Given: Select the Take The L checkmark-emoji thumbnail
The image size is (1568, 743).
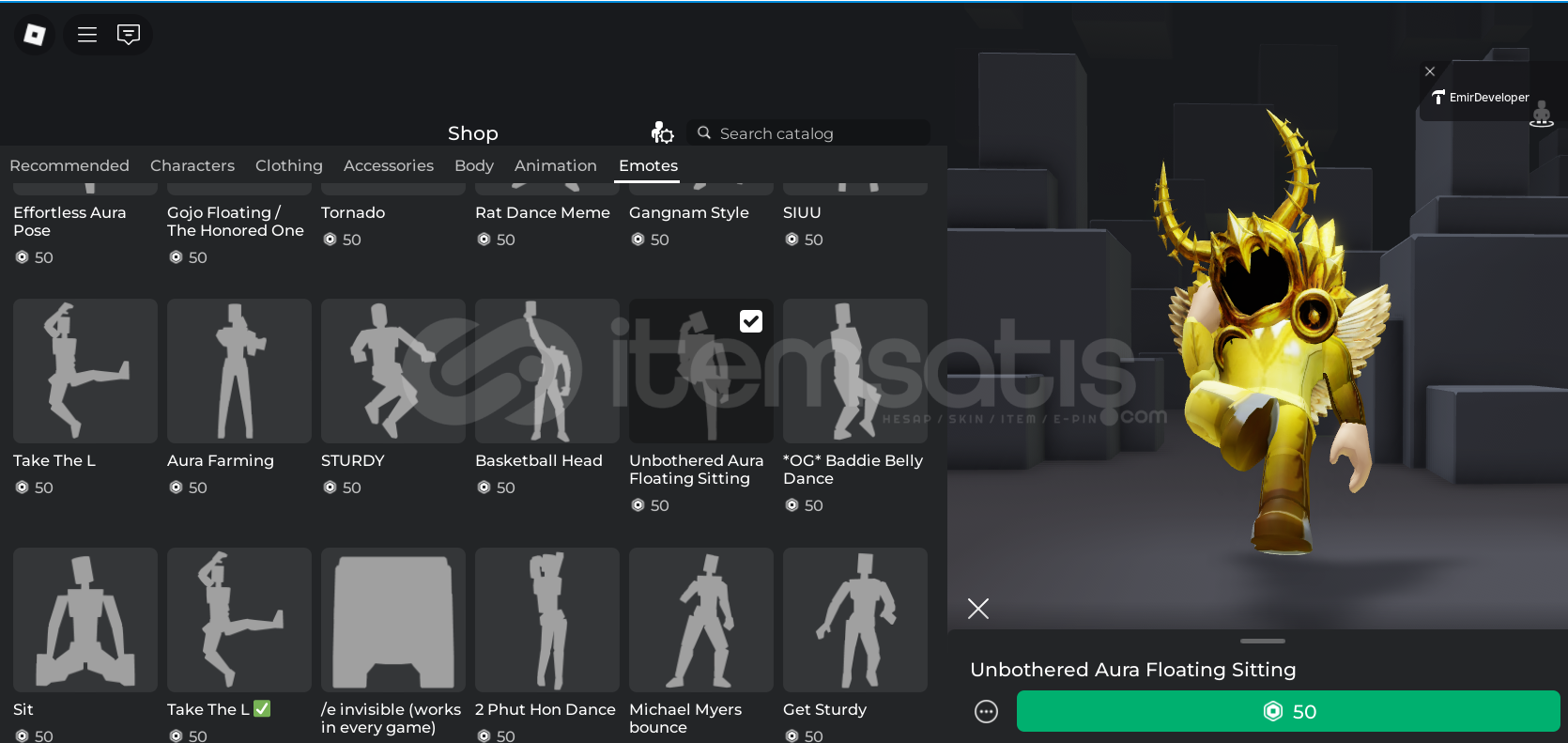Looking at the screenshot, I should pyautogui.click(x=239, y=620).
